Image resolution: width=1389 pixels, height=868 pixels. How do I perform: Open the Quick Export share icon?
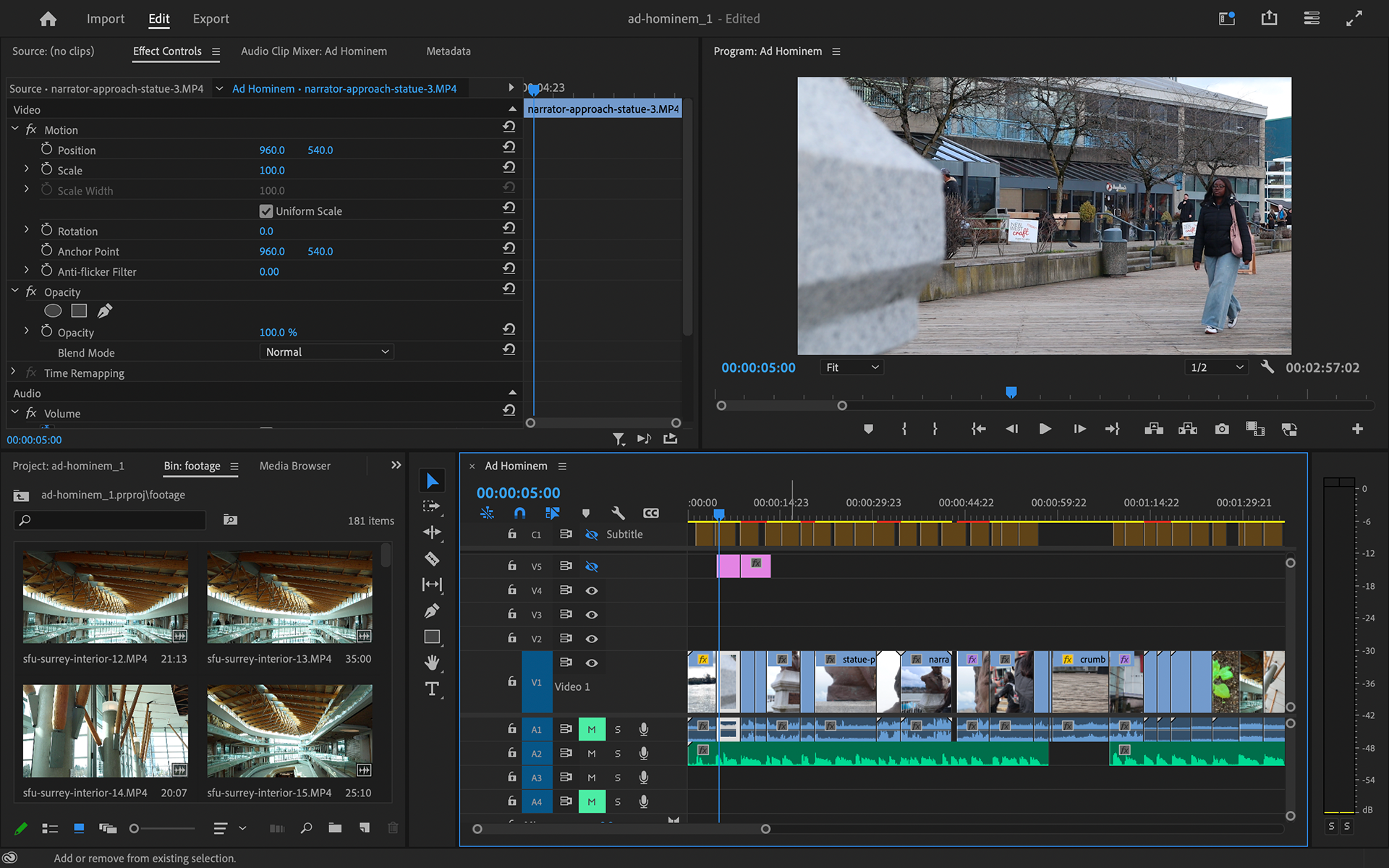click(x=1269, y=19)
